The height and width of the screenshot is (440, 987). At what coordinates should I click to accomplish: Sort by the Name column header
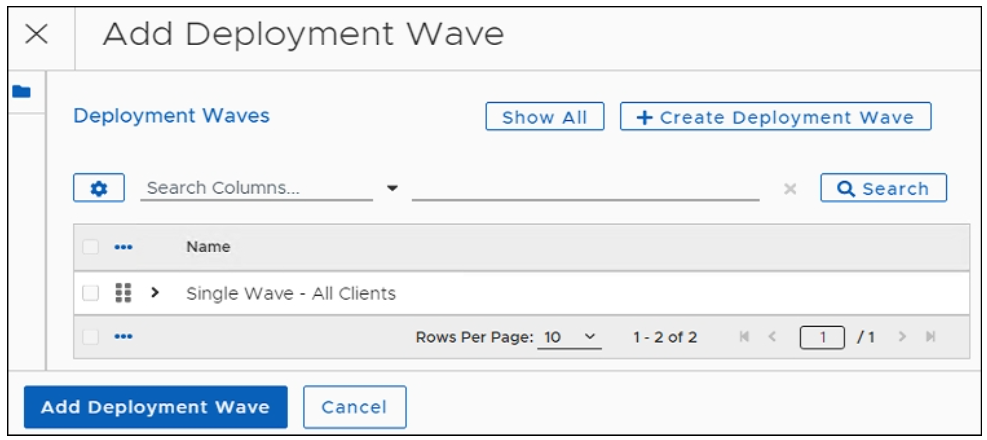[x=208, y=247]
